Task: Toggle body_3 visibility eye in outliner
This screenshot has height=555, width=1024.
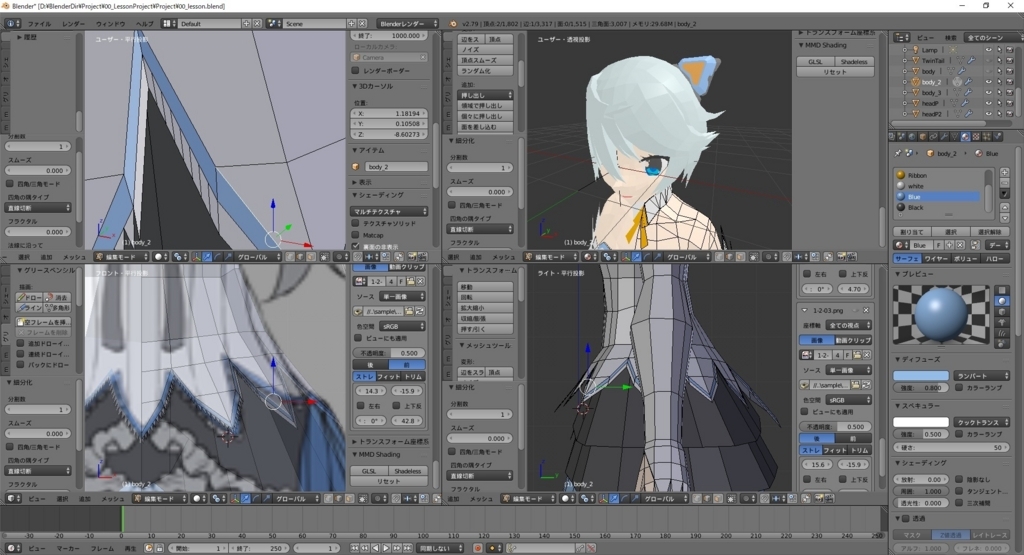Action: 988,93
